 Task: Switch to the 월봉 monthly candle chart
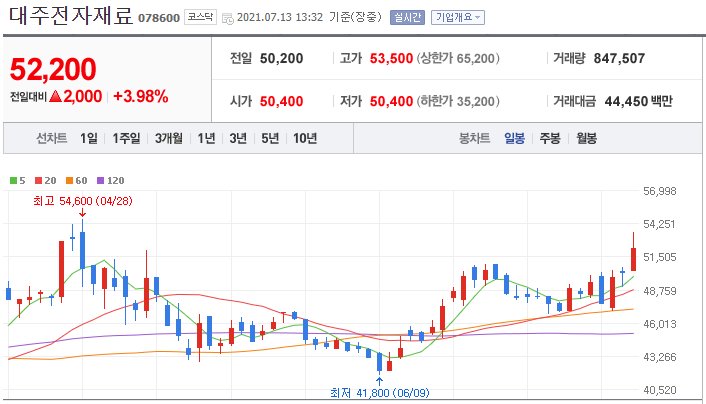pos(587,138)
